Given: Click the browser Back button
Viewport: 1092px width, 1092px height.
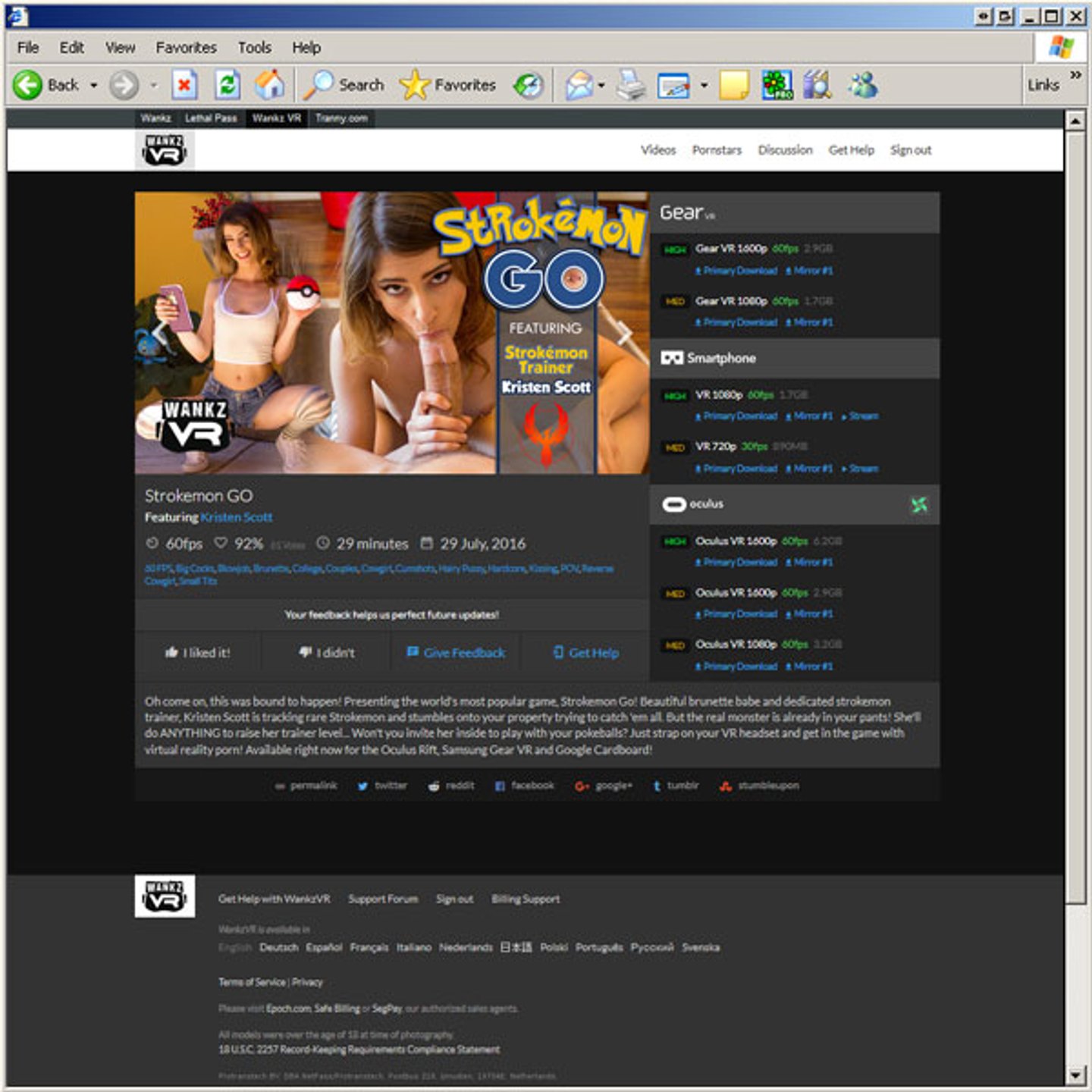Looking at the screenshot, I should (x=47, y=85).
